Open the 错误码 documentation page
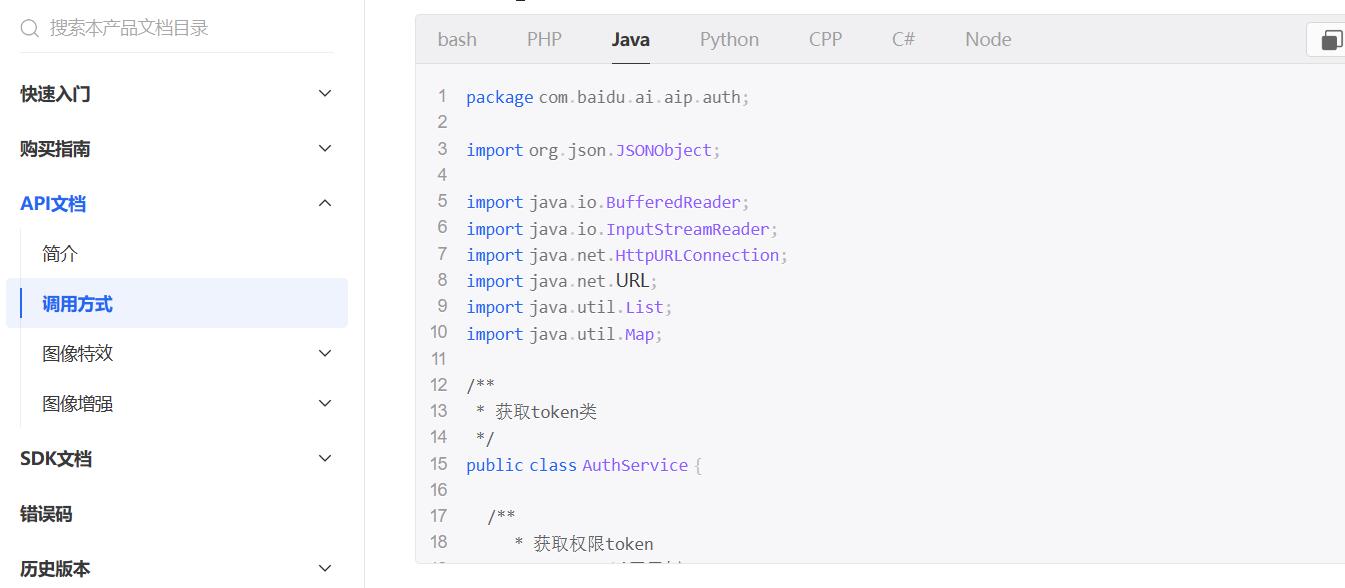 click(46, 514)
